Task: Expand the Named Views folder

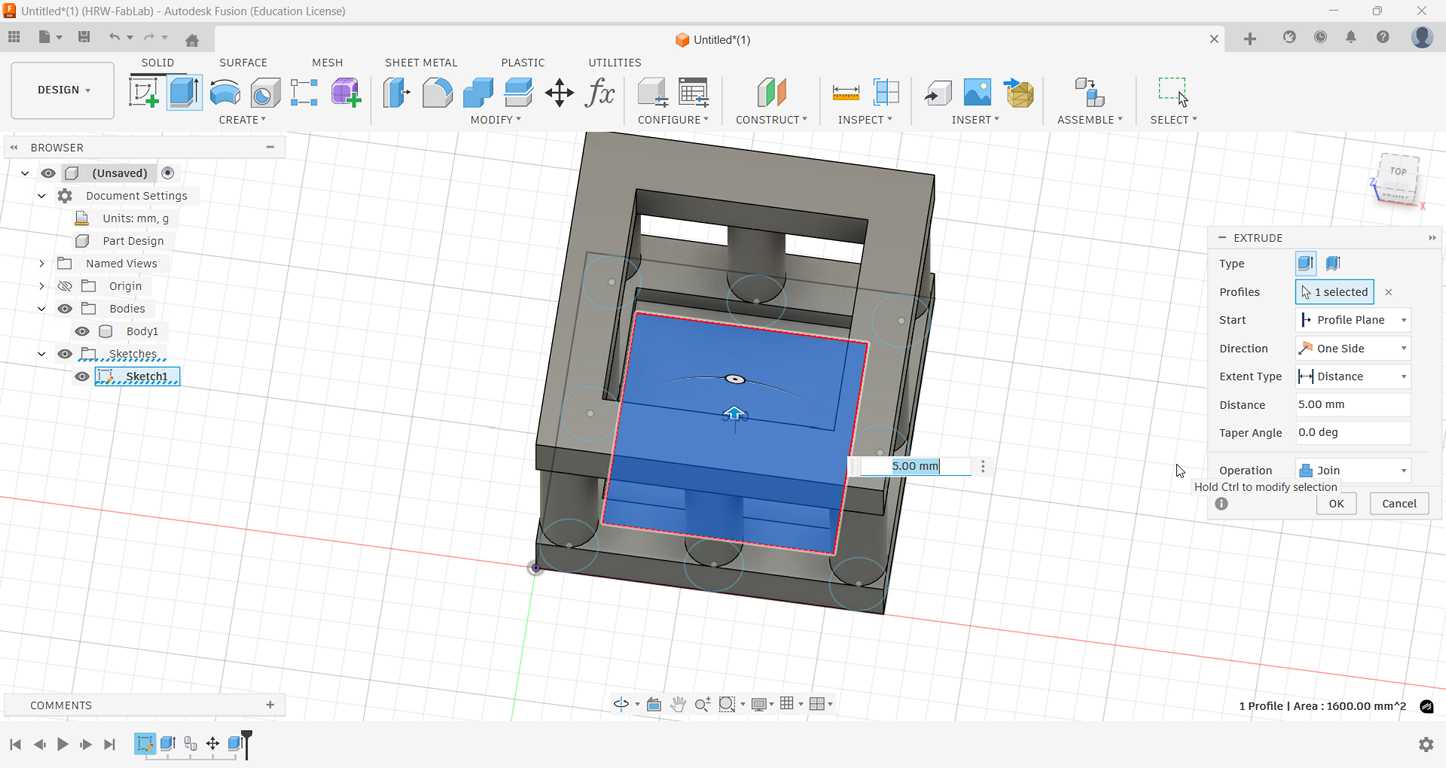Action: [x=41, y=264]
